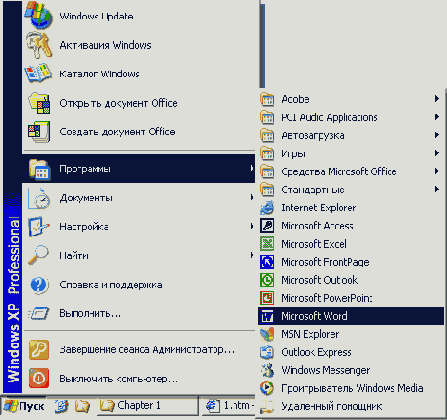
Task: Click 'Активация Windows' text
Action: 105,45
